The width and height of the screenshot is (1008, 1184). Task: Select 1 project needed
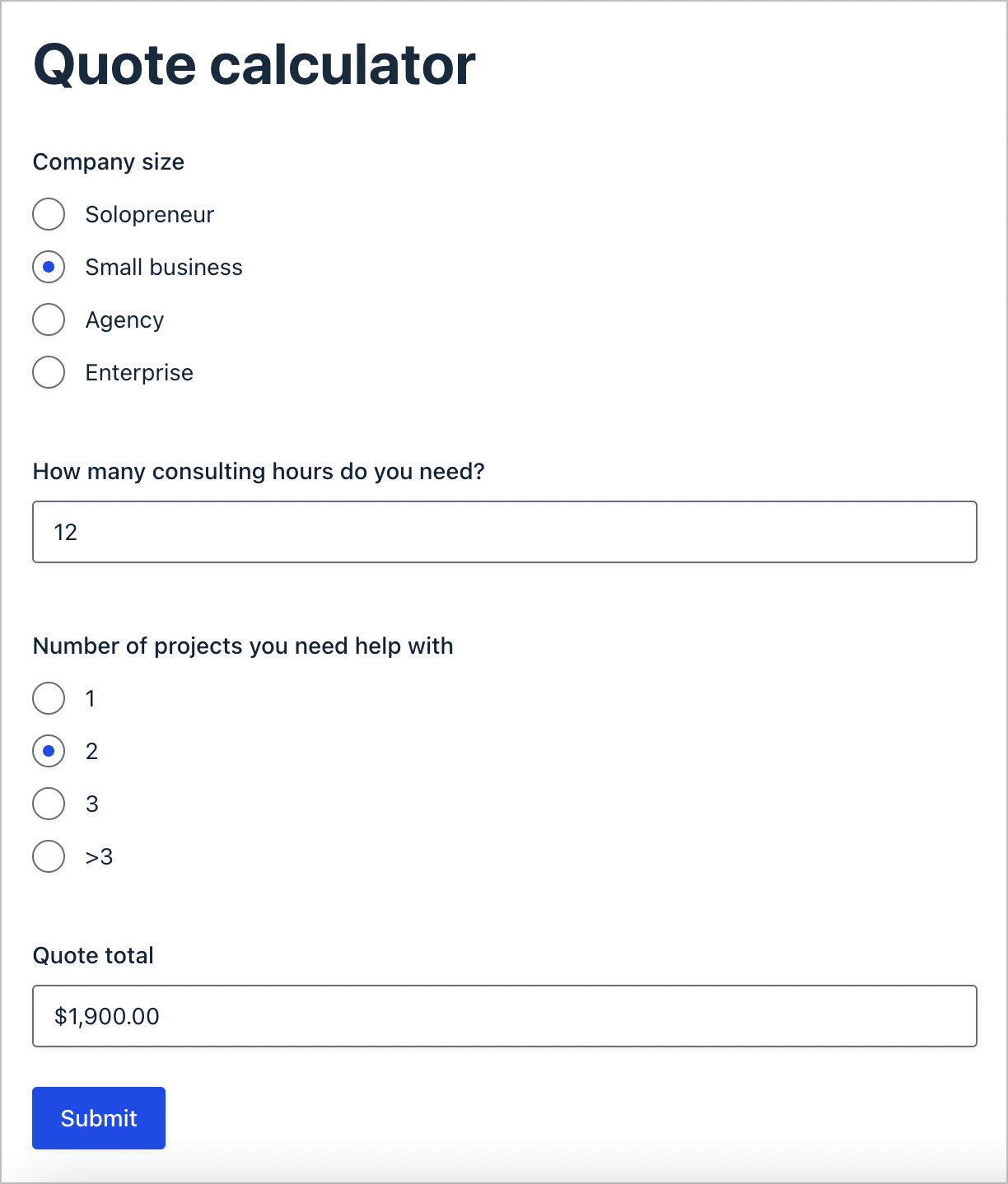[x=49, y=698]
